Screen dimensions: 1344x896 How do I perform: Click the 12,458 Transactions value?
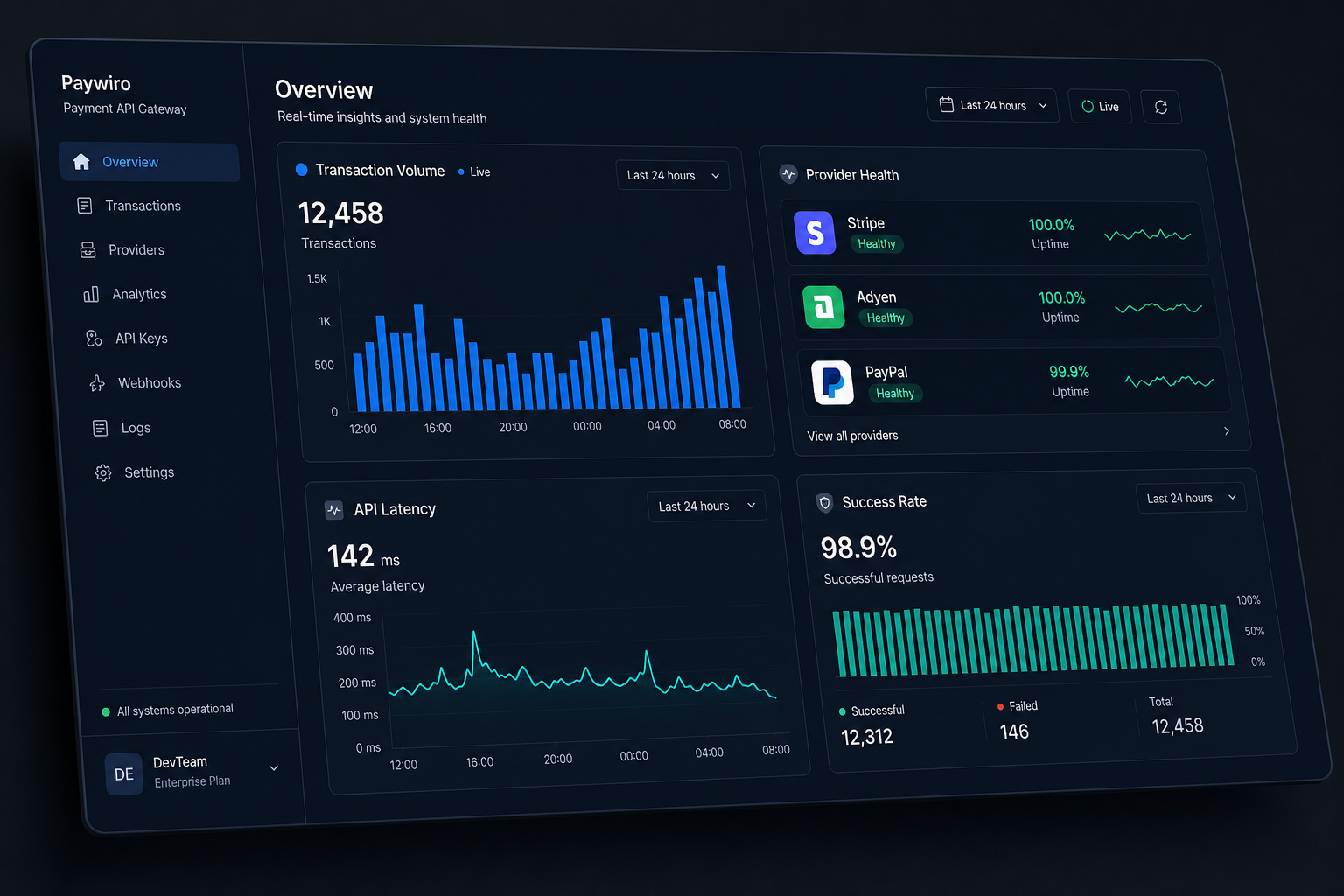click(x=340, y=213)
